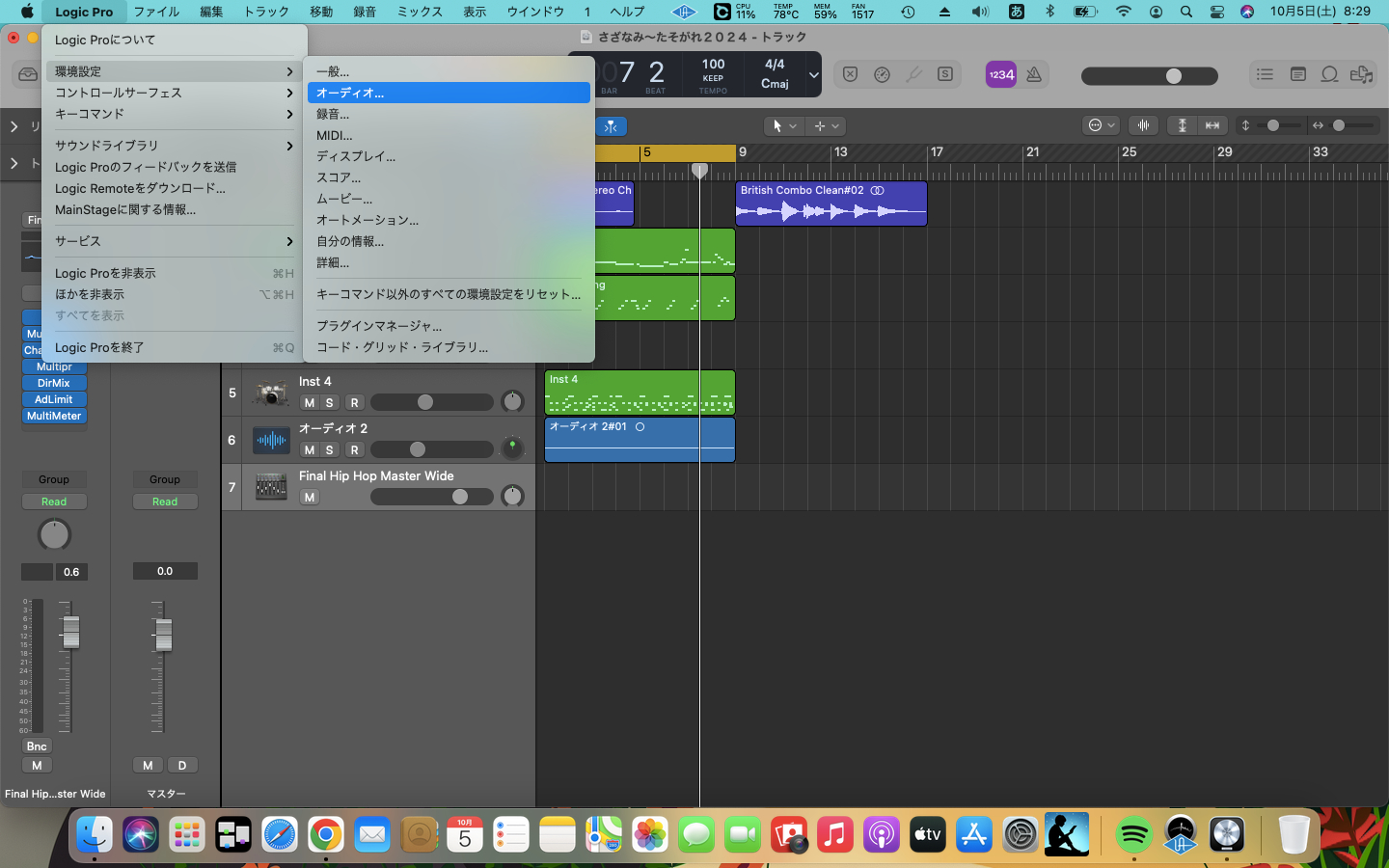Image resolution: width=1389 pixels, height=868 pixels.
Task: Open the ファイル menu in the menu bar
Action: (156, 12)
